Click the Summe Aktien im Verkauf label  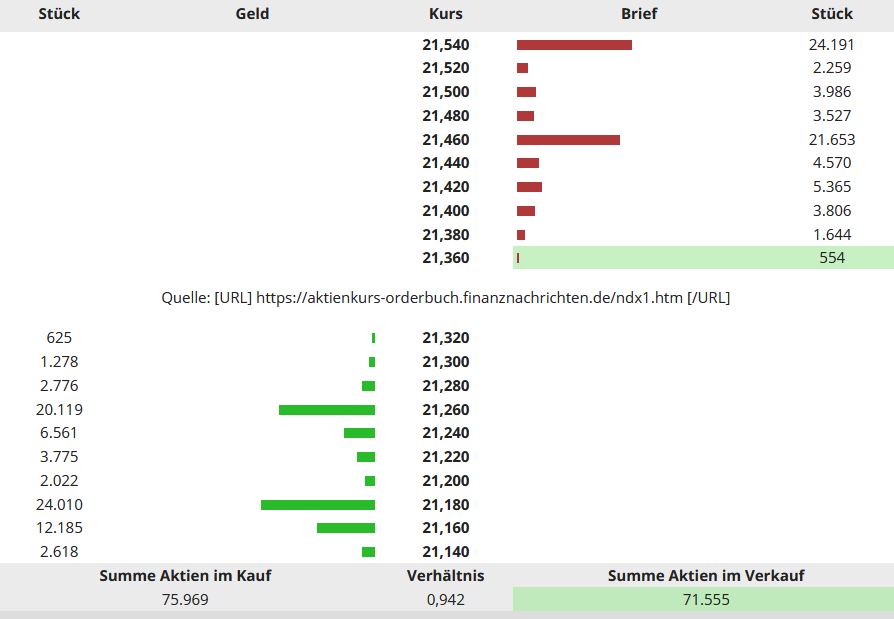click(x=706, y=575)
